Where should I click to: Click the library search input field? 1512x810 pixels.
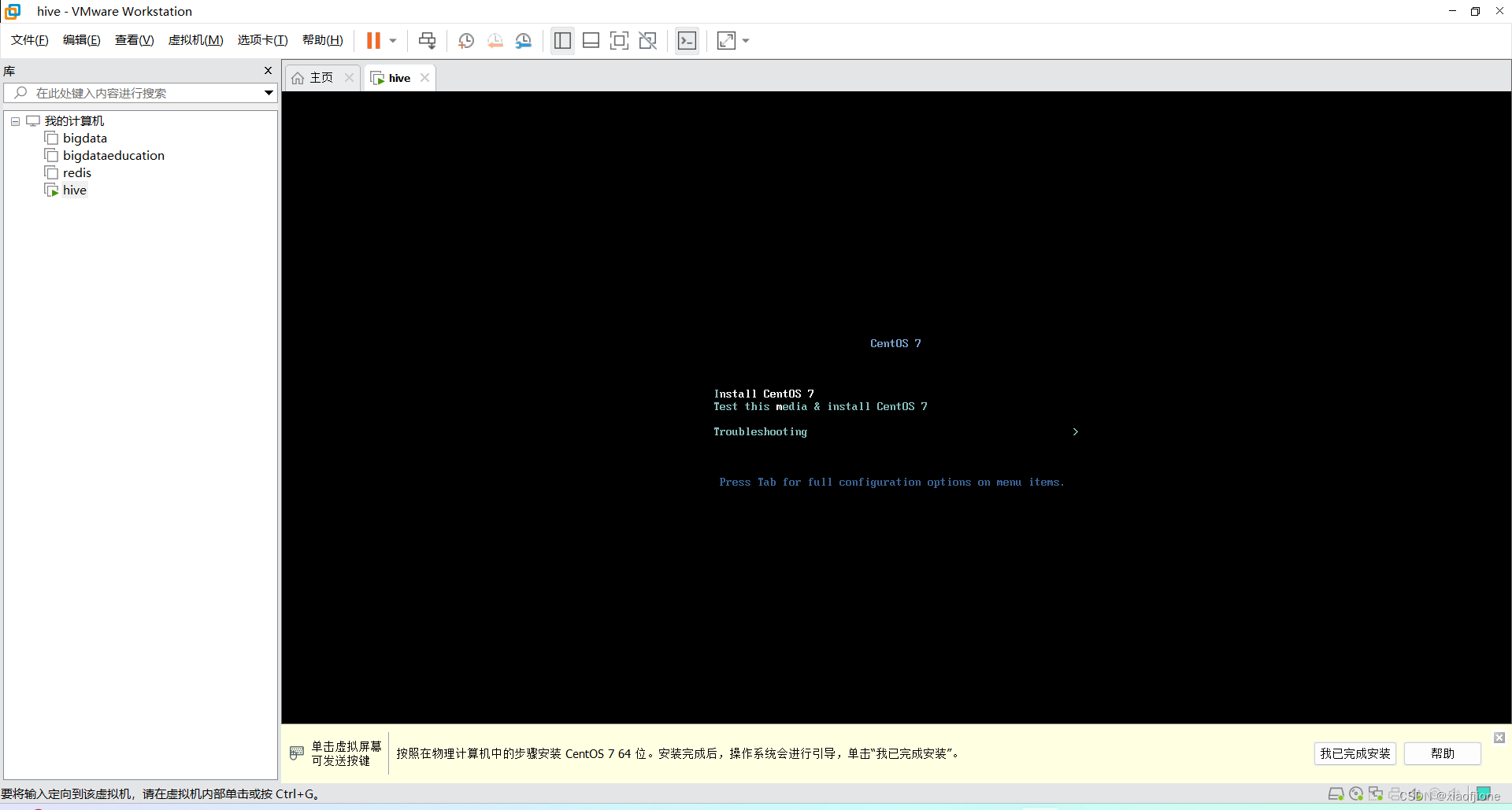click(x=140, y=93)
